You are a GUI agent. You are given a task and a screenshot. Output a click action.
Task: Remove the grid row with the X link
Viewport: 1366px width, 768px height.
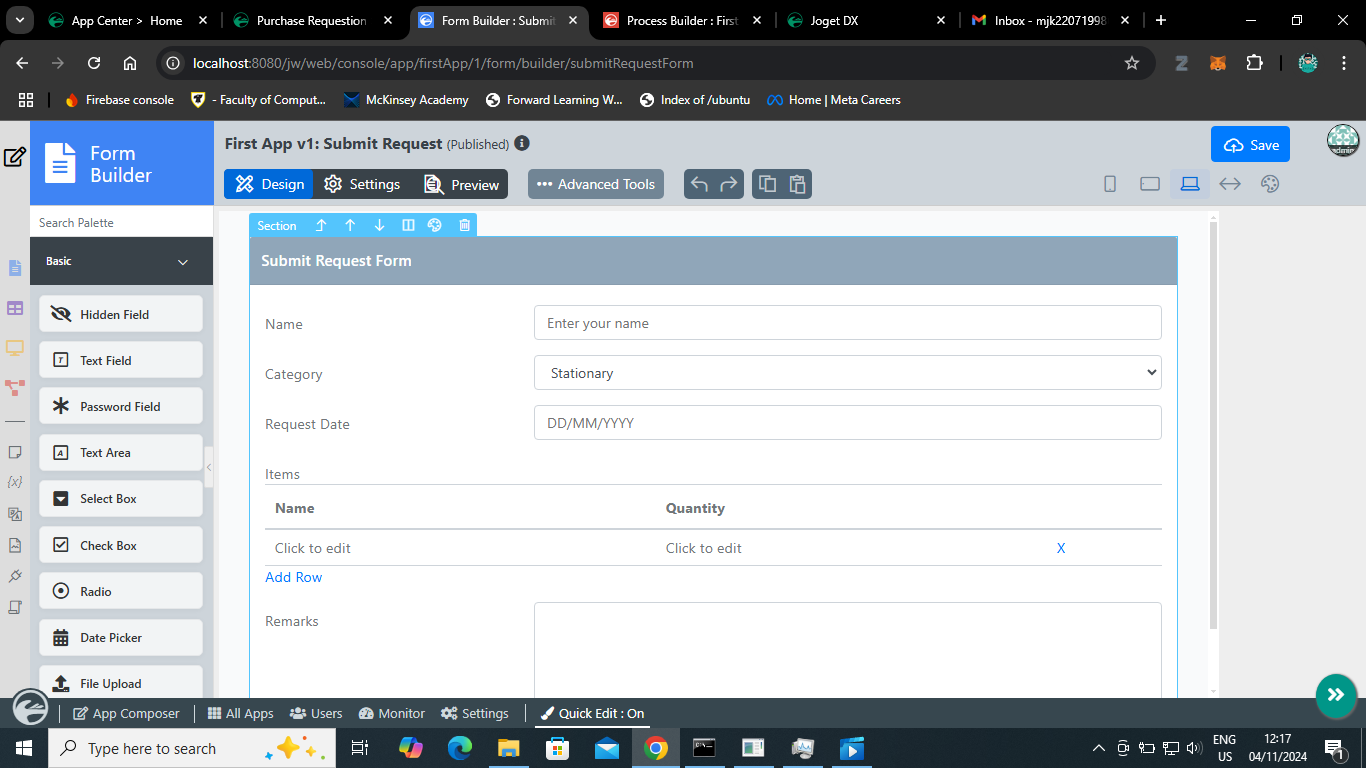point(1061,548)
